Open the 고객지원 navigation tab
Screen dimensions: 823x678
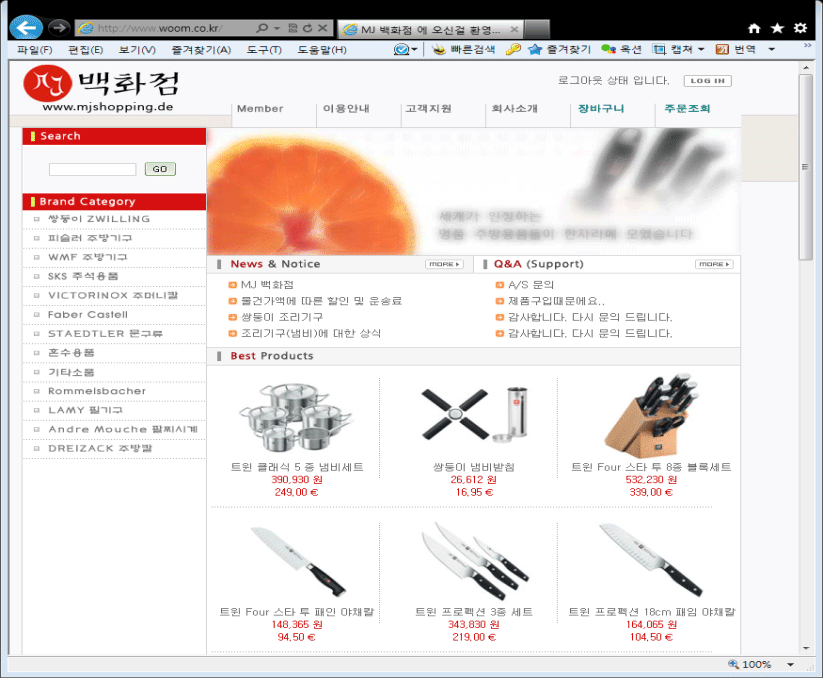[x=428, y=109]
